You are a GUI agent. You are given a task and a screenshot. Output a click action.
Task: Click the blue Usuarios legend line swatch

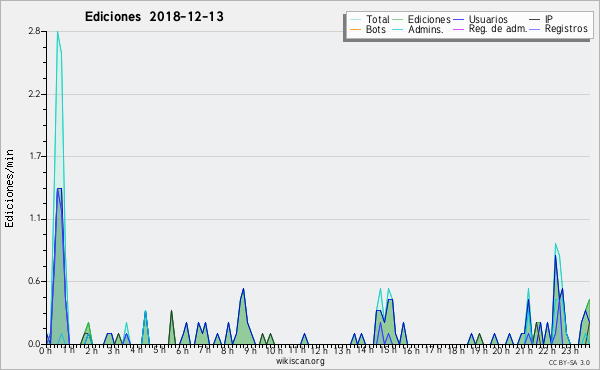(458, 20)
